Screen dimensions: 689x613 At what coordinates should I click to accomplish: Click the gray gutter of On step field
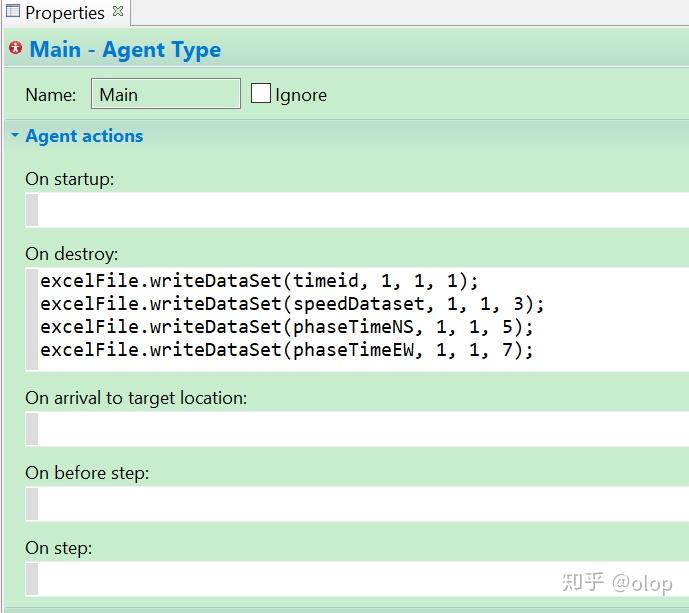[x=32, y=578]
